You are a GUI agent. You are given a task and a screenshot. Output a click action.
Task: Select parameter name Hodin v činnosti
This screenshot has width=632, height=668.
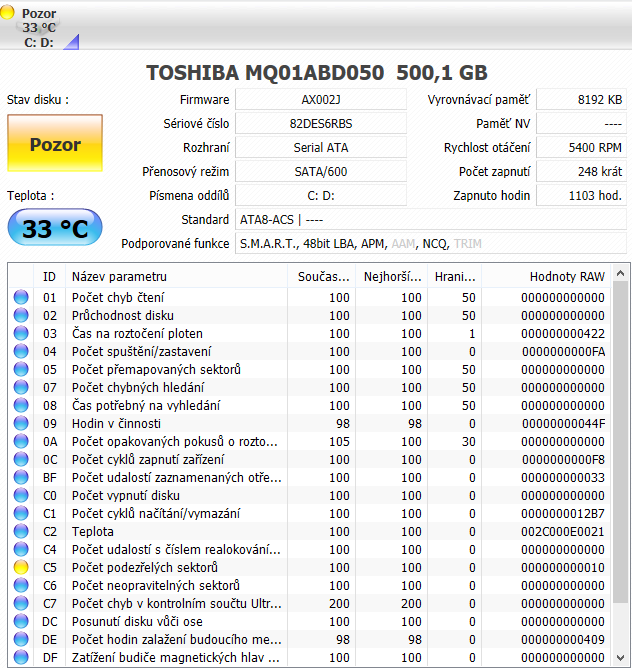tap(116, 423)
